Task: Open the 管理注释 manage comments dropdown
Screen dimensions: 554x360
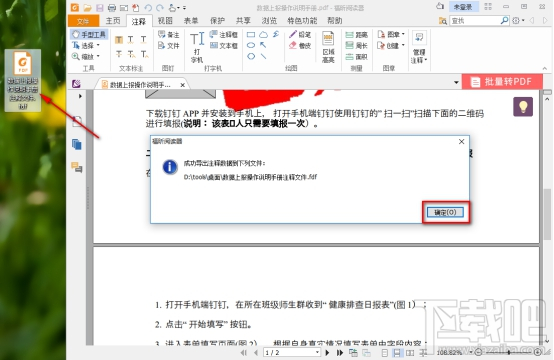Action: pos(419,48)
